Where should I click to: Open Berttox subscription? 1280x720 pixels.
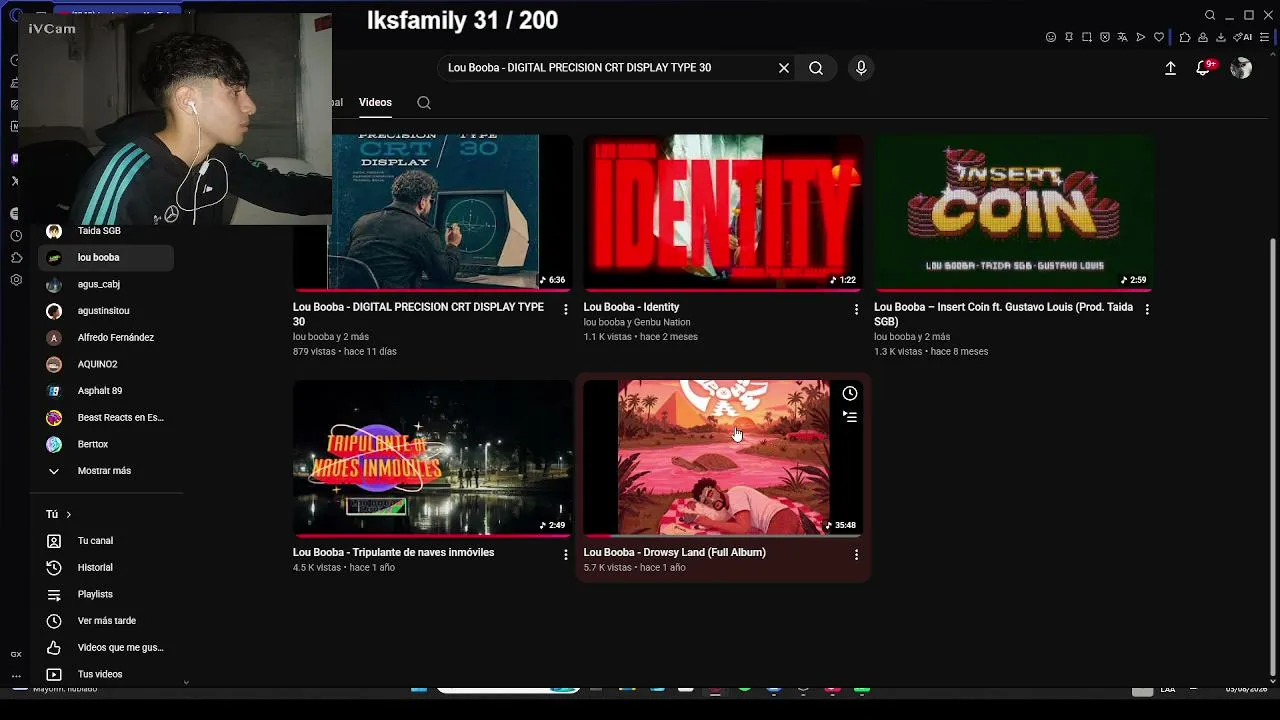tap(106, 444)
